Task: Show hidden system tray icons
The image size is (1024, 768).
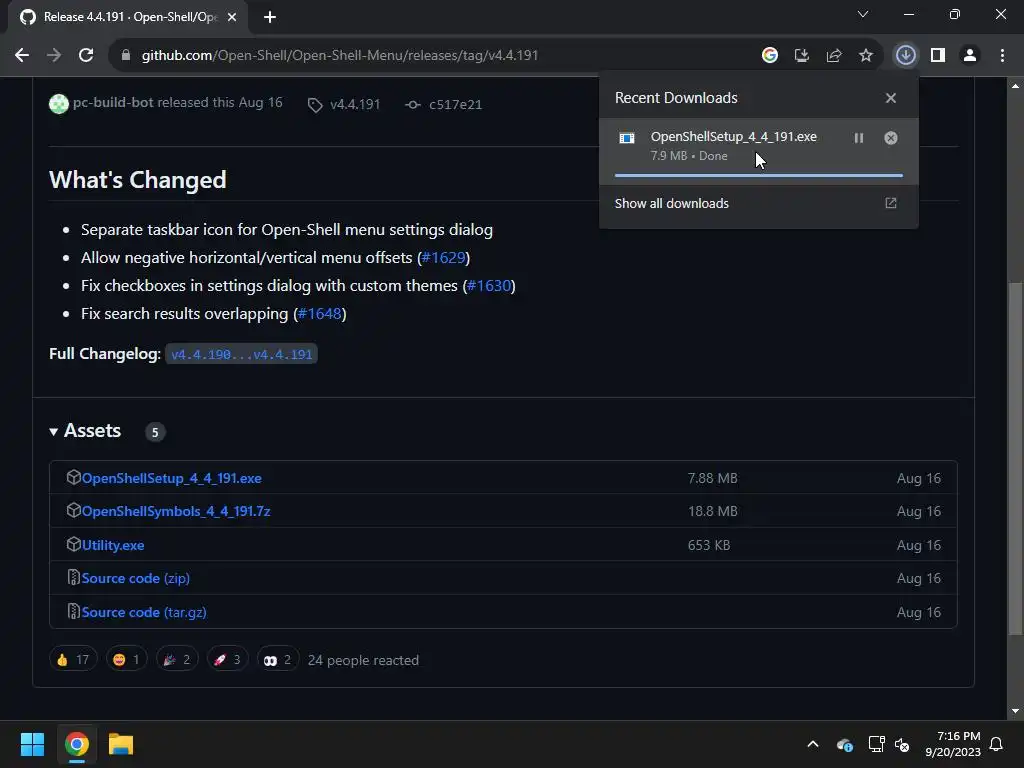Action: (x=813, y=744)
